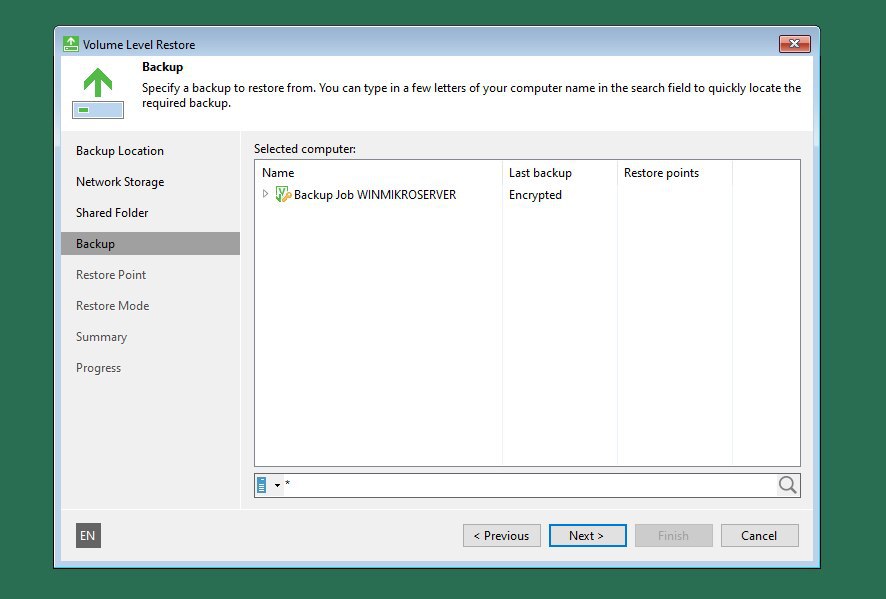Image resolution: width=886 pixels, height=599 pixels.
Task: Open the Restore Mode step
Action: (x=112, y=306)
